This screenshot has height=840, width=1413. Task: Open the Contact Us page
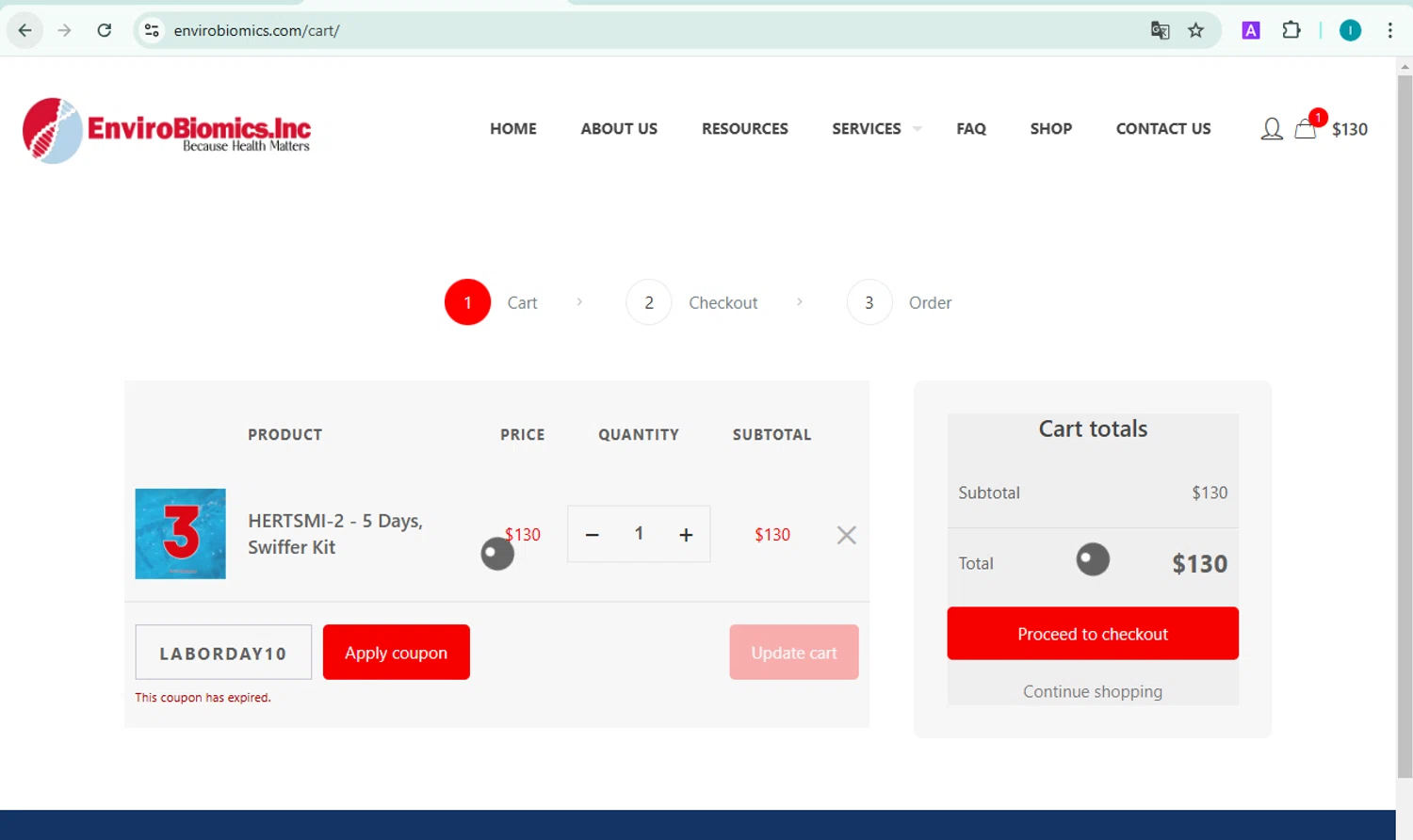[x=1163, y=129]
